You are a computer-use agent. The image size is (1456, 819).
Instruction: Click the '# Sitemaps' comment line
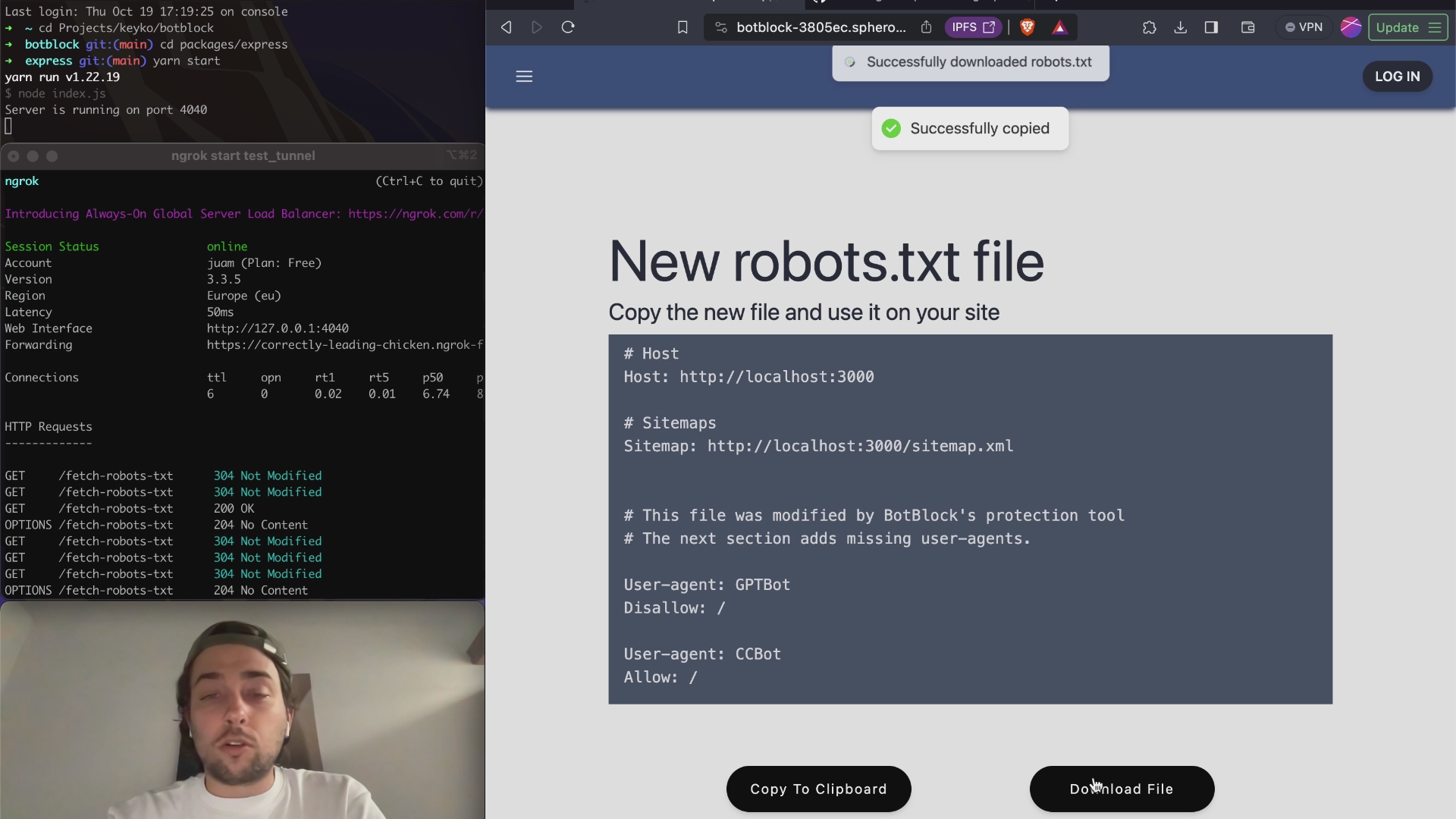pyautogui.click(x=670, y=423)
